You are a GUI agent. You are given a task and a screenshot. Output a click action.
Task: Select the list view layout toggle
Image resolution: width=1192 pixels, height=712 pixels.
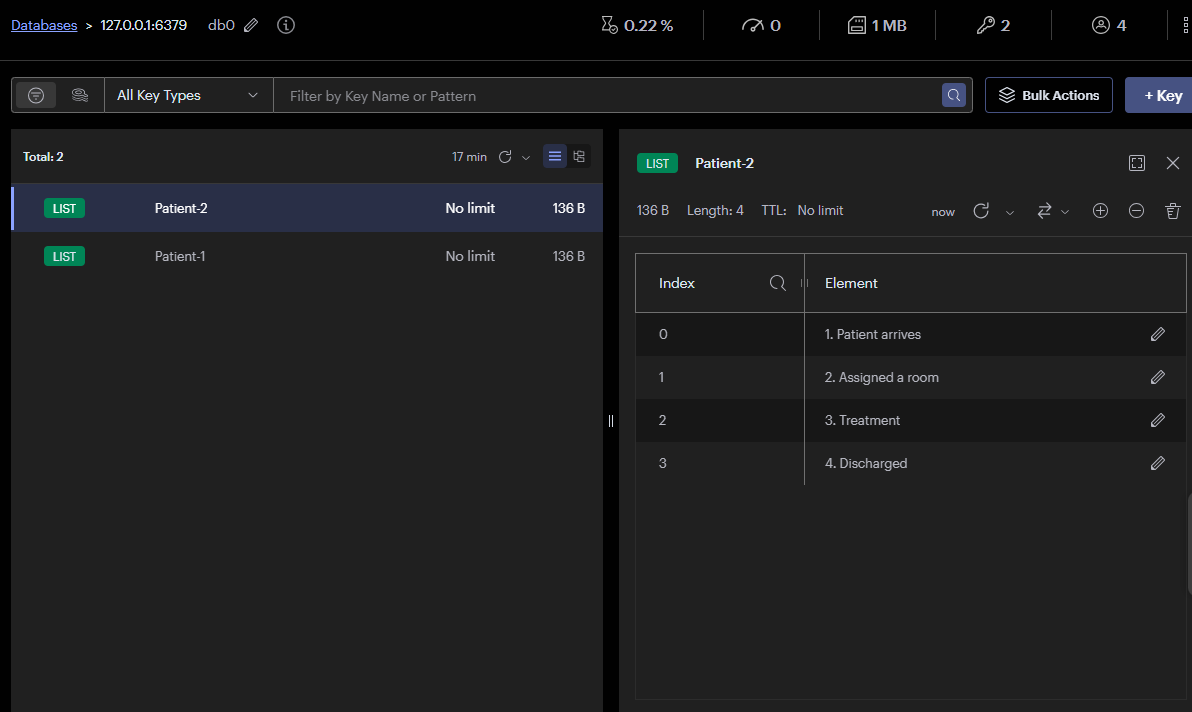pos(555,156)
